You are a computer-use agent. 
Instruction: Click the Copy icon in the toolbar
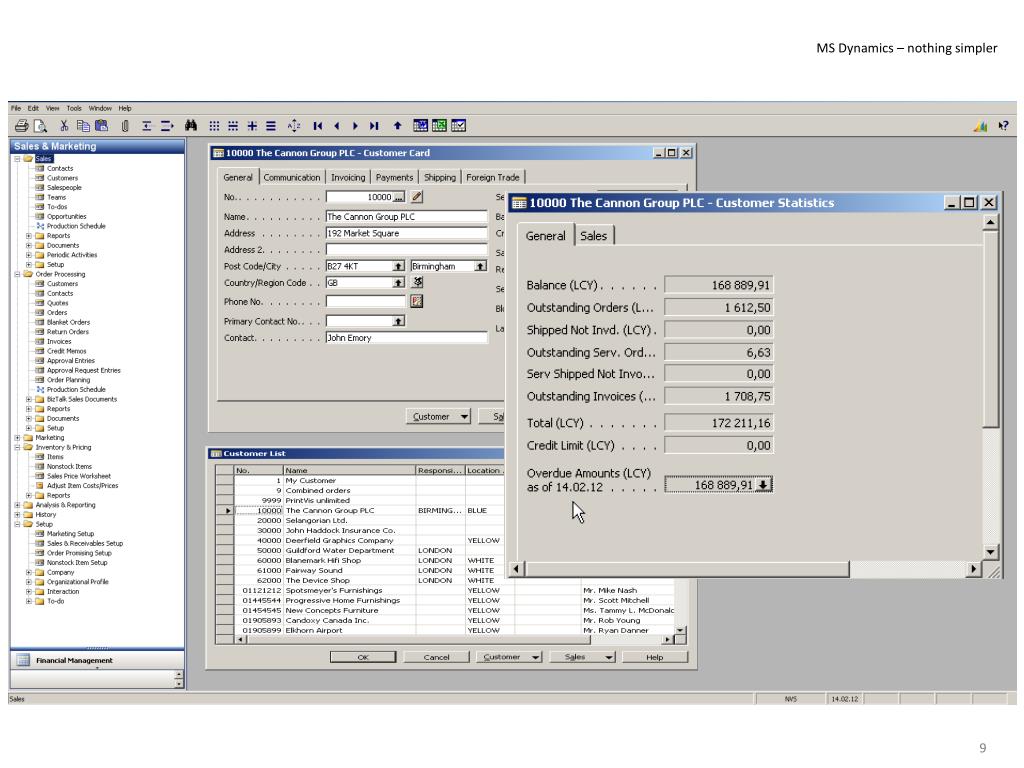pyautogui.click(x=83, y=126)
